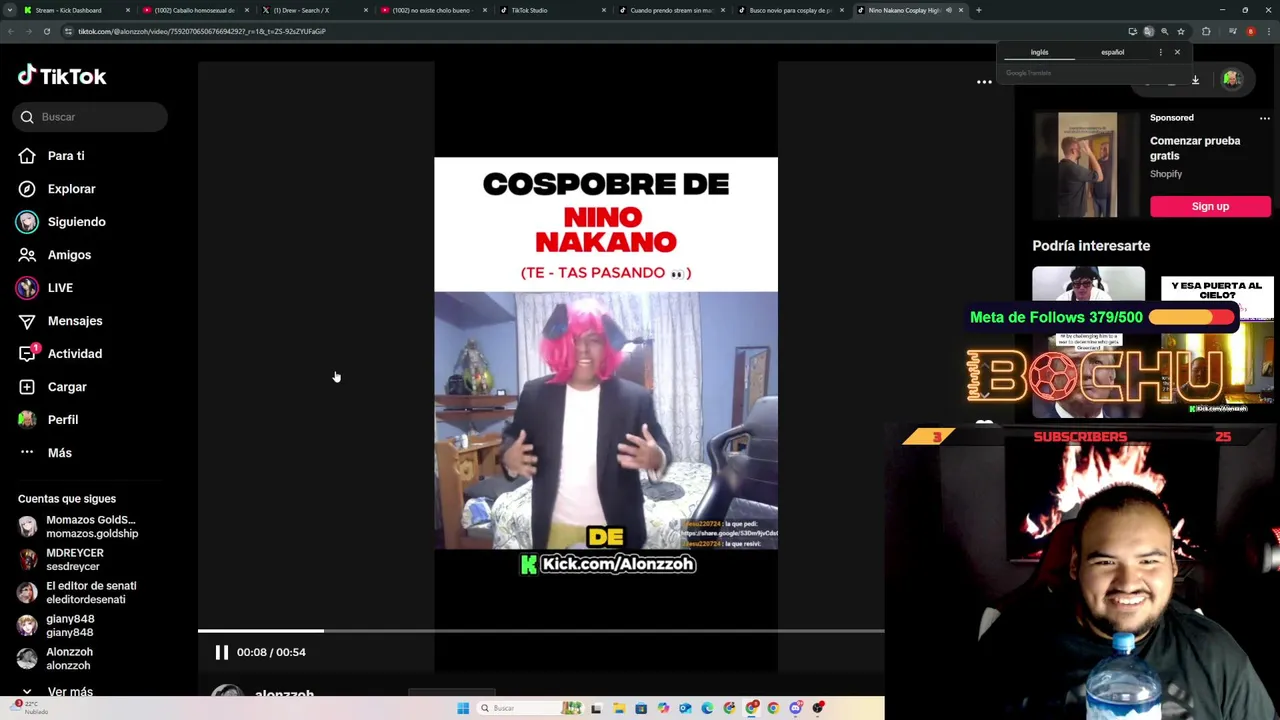
Task: Open Microsoft Store in the taskbar
Action: click(x=641, y=708)
